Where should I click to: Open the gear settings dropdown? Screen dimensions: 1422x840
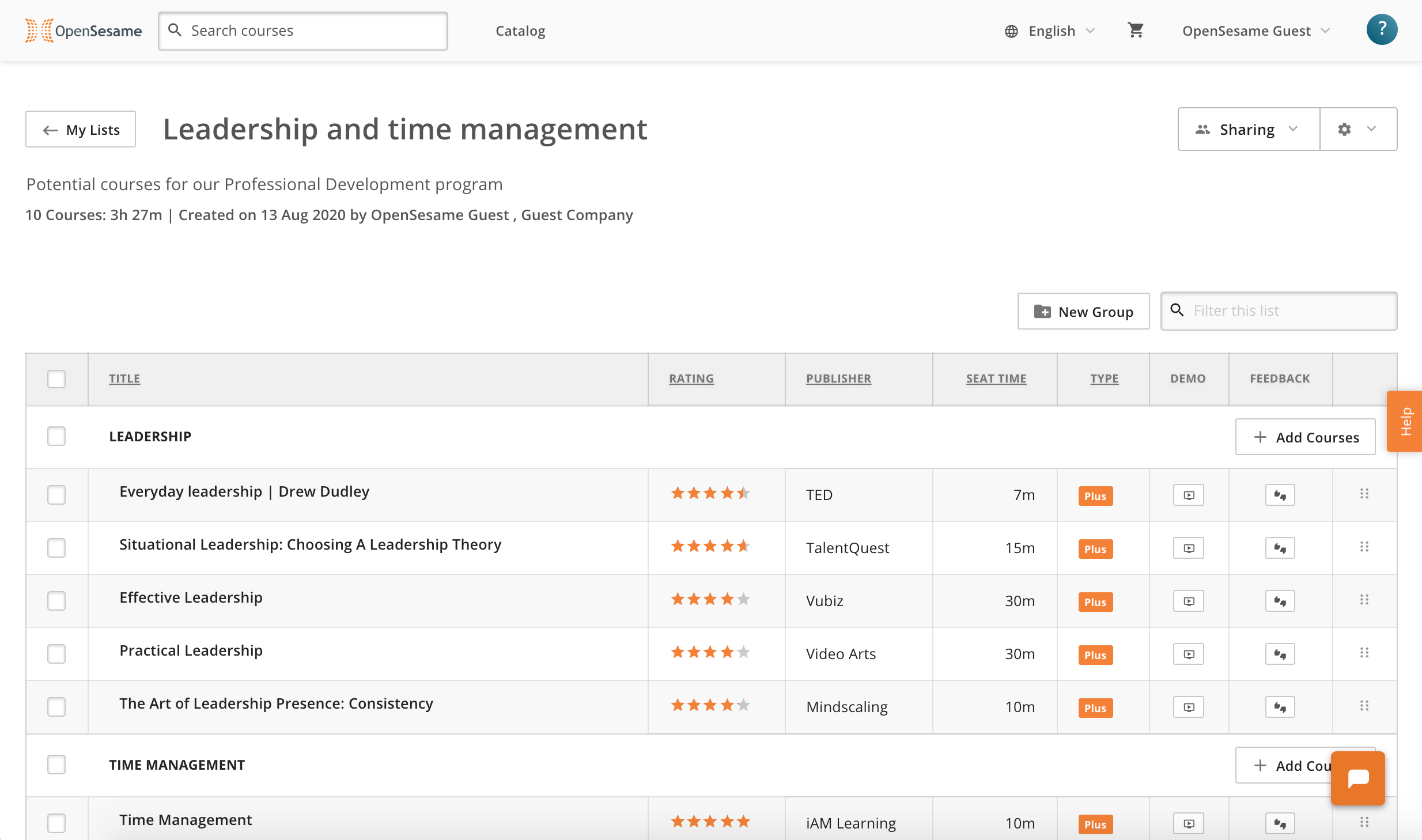(x=1358, y=129)
